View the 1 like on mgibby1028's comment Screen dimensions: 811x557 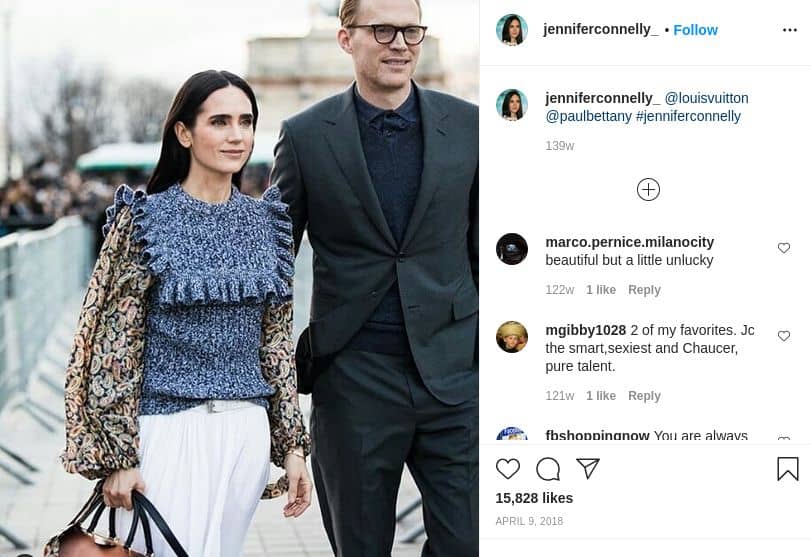600,396
